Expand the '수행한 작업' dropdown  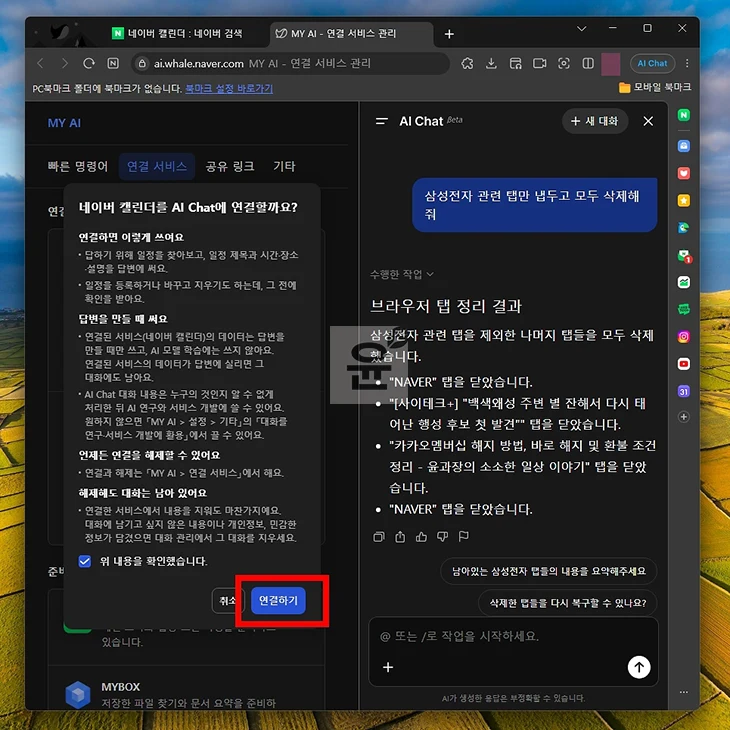pyautogui.click(x=401, y=274)
